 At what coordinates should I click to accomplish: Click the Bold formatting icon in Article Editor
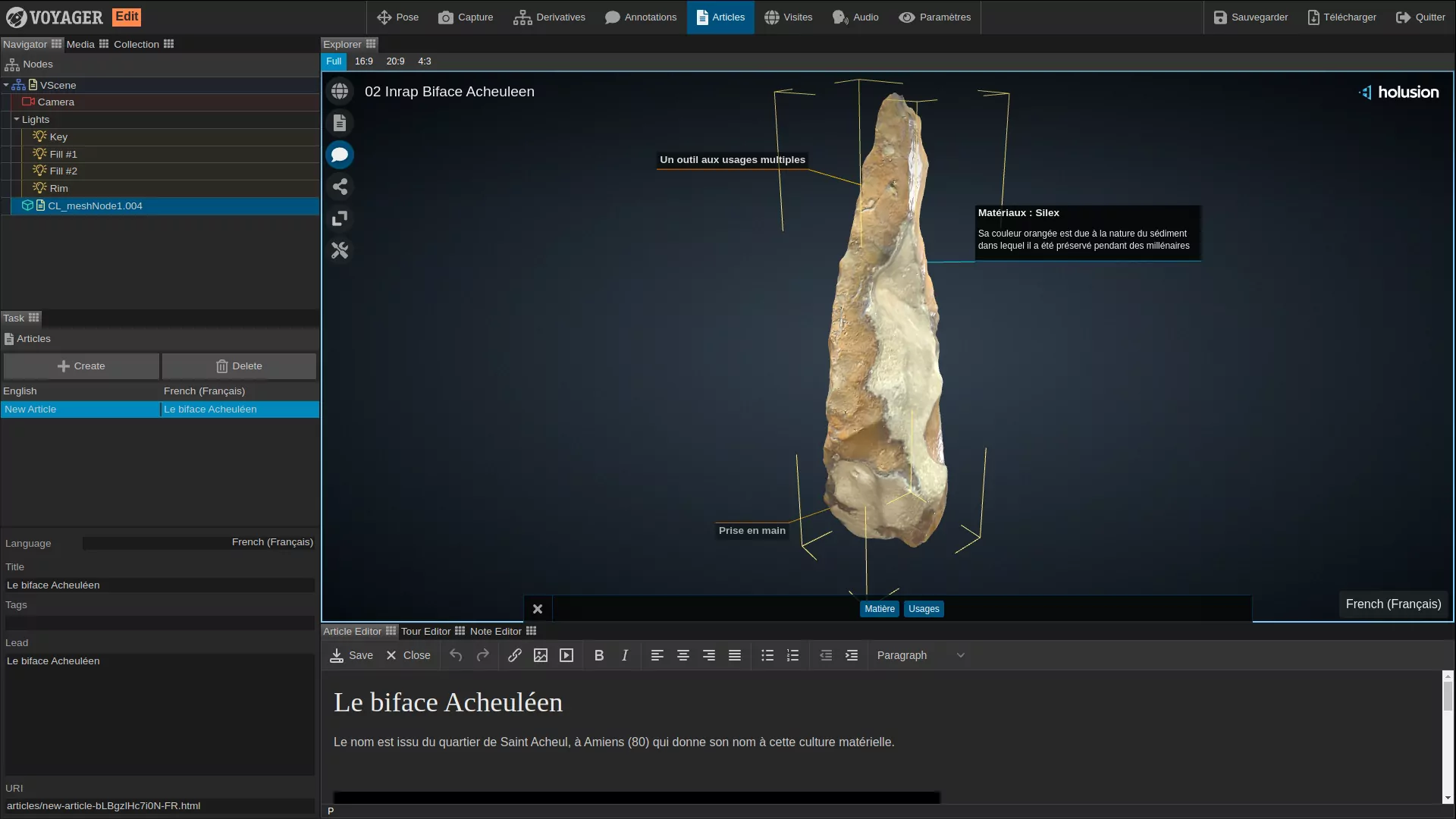pos(599,655)
